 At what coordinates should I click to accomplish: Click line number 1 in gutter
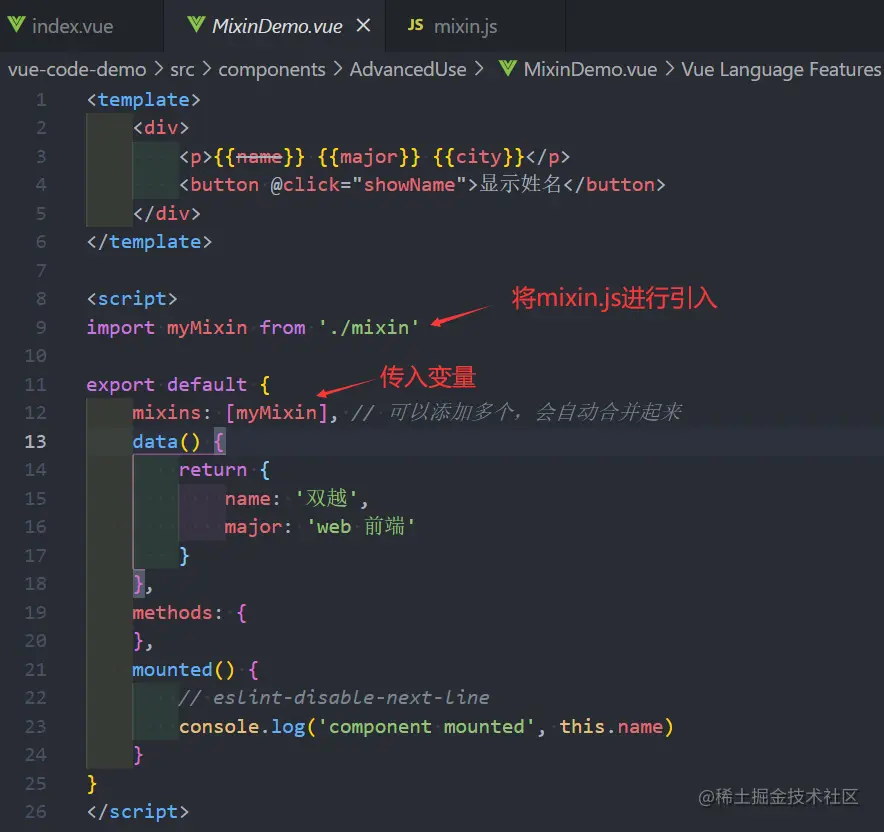tap(41, 100)
